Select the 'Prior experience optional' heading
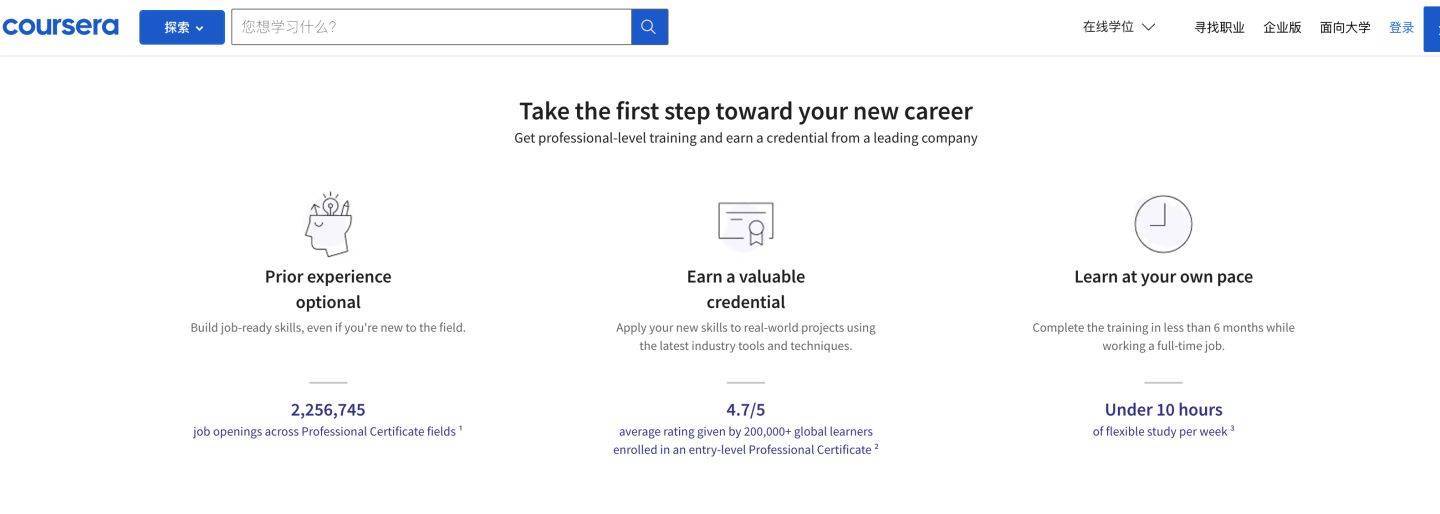 (328, 289)
